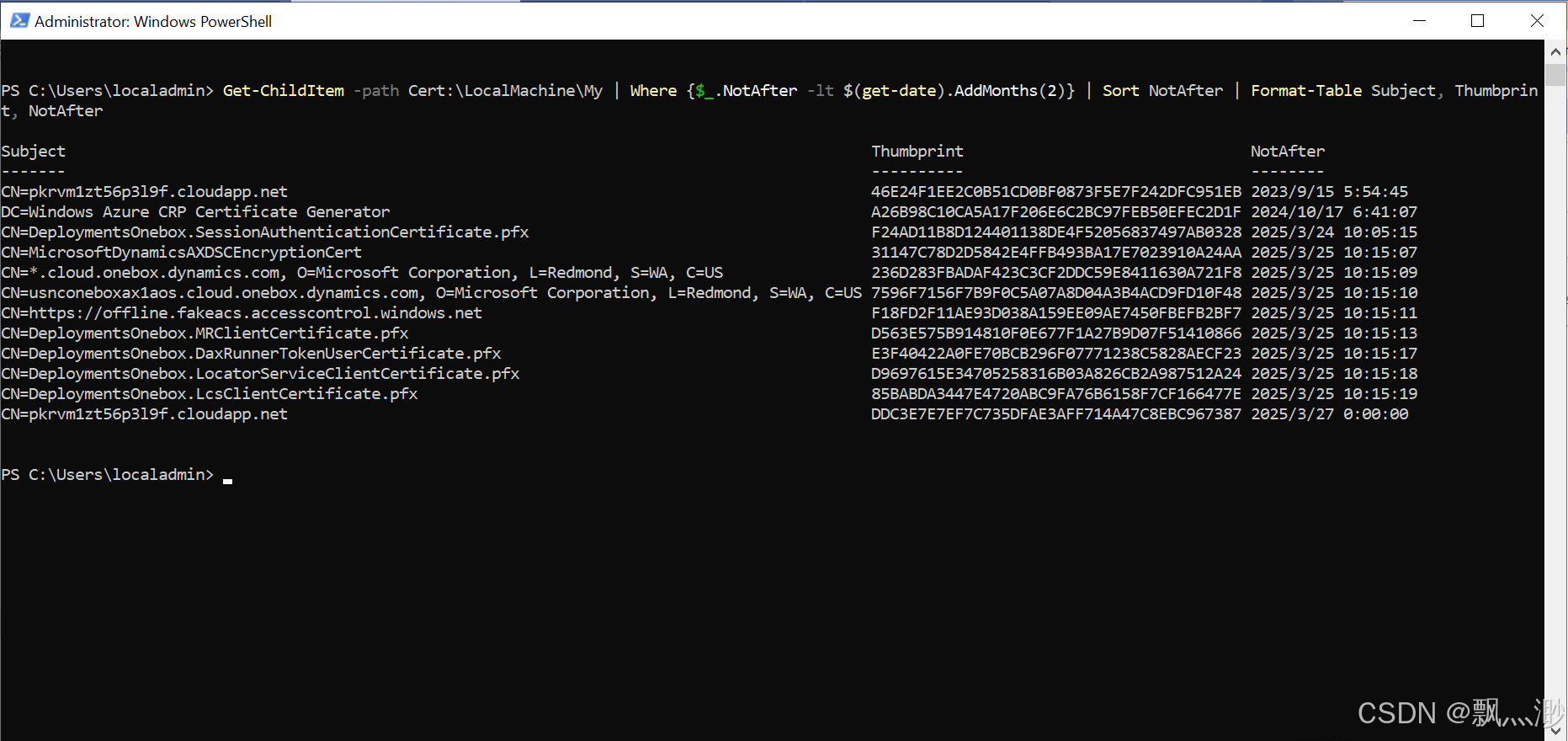Click the 2025/3/27 0:00:00 expiry date

(1330, 414)
